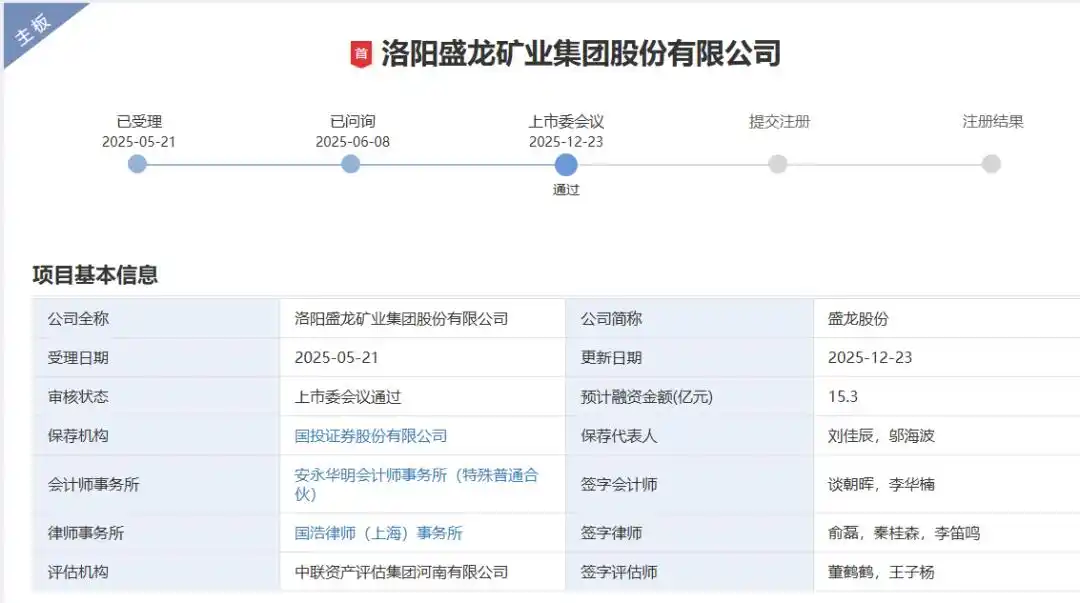Click the grey dot under 提交注册 stage
The height and width of the screenshot is (603, 1080).
[778, 163]
